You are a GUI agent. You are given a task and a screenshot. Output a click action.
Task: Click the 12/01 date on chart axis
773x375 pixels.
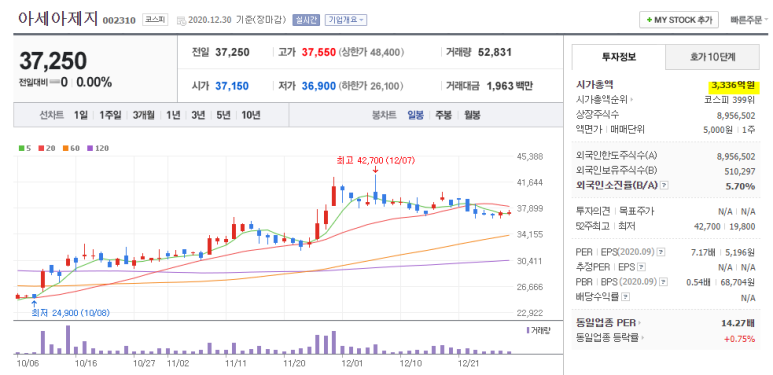(351, 363)
